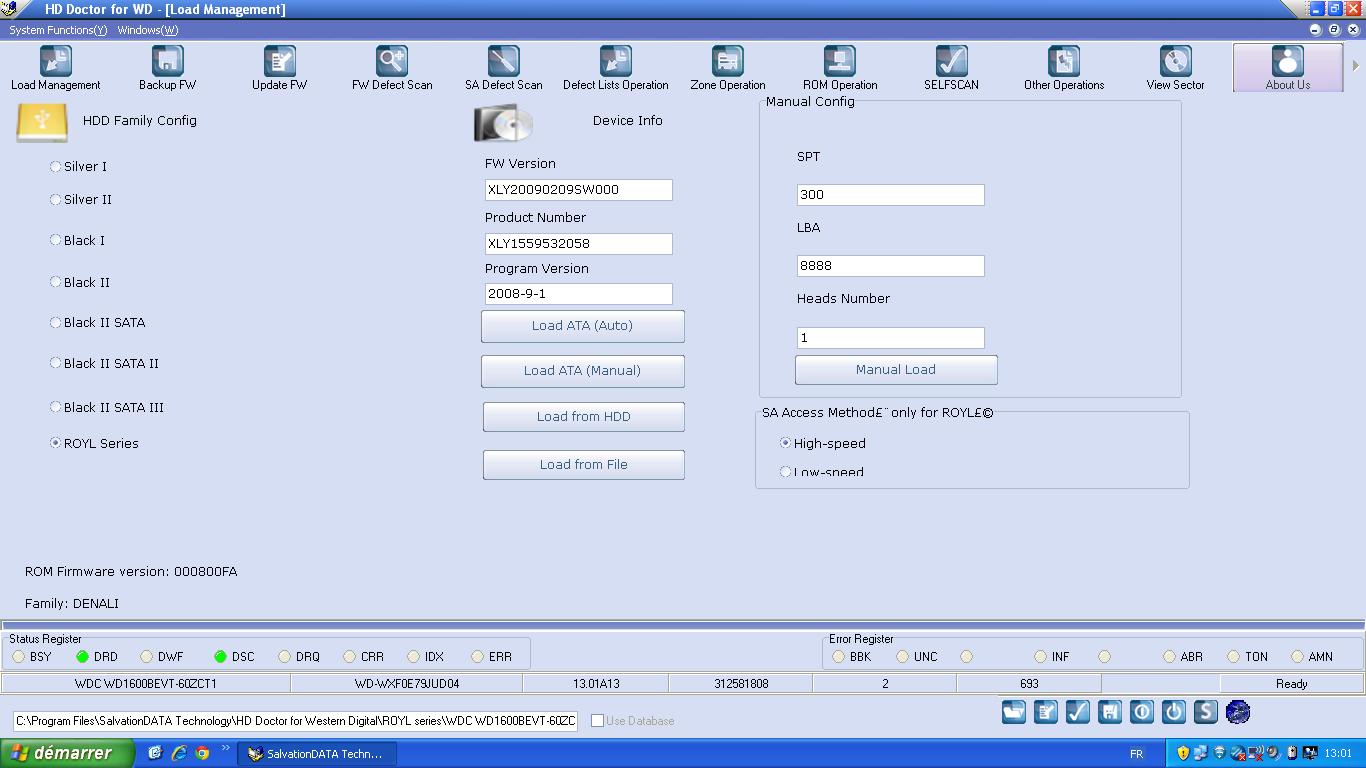This screenshot has height=768, width=1366.
Task: Launch the SA Defect Scan tool
Action: [x=504, y=68]
